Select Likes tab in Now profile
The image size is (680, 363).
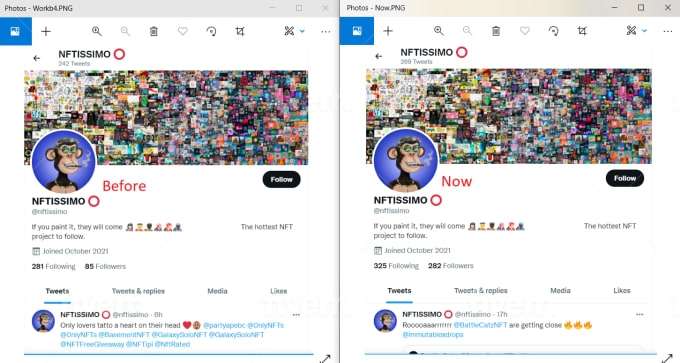tap(622, 291)
